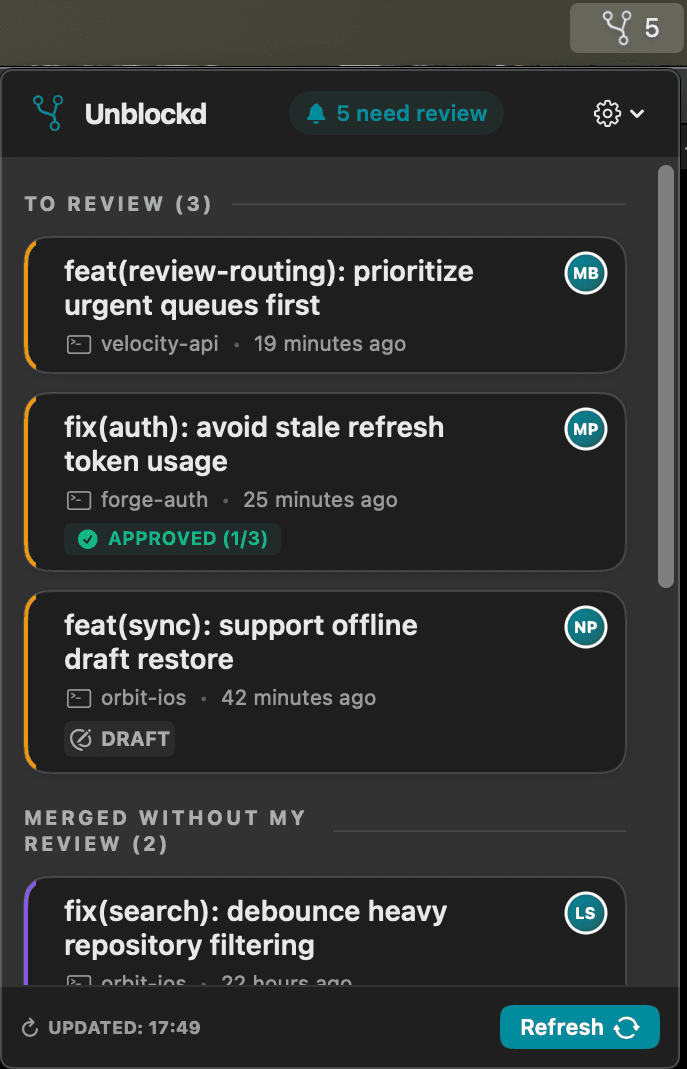Click the LS avatar on the search fix
687x1069 pixels.
pos(586,913)
